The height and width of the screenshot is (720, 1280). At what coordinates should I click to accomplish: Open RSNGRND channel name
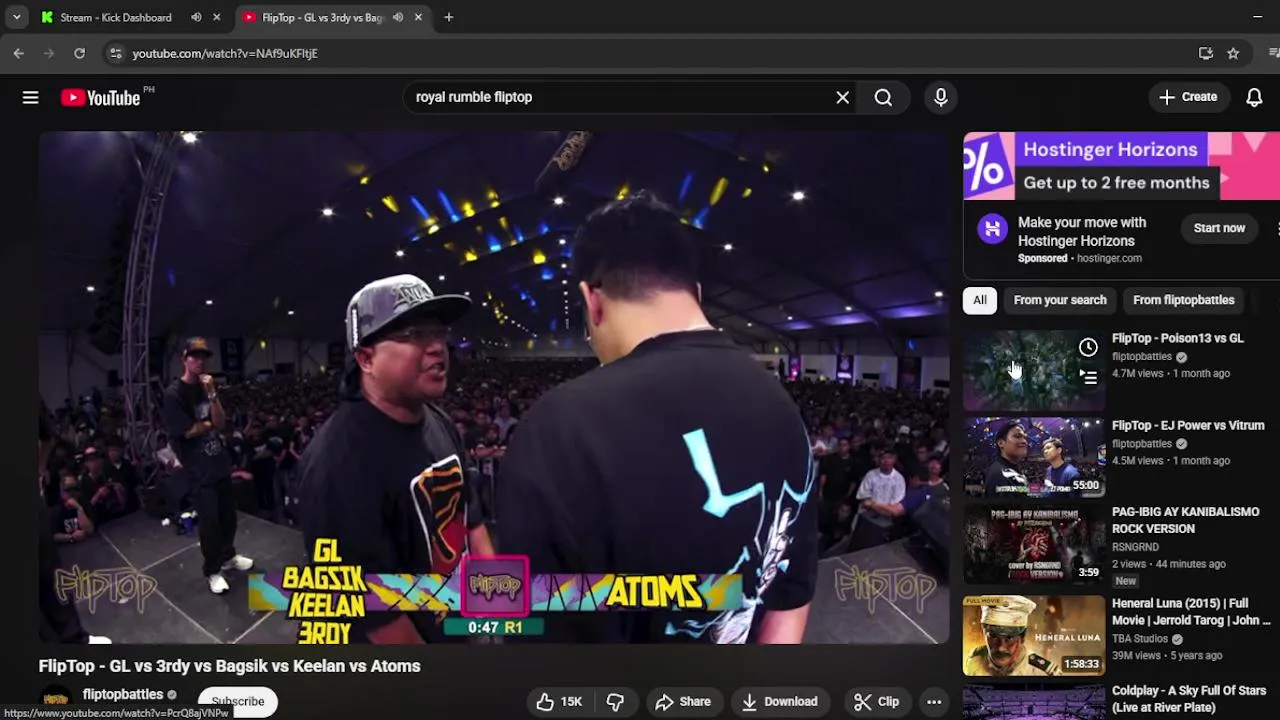click(x=1135, y=547)
